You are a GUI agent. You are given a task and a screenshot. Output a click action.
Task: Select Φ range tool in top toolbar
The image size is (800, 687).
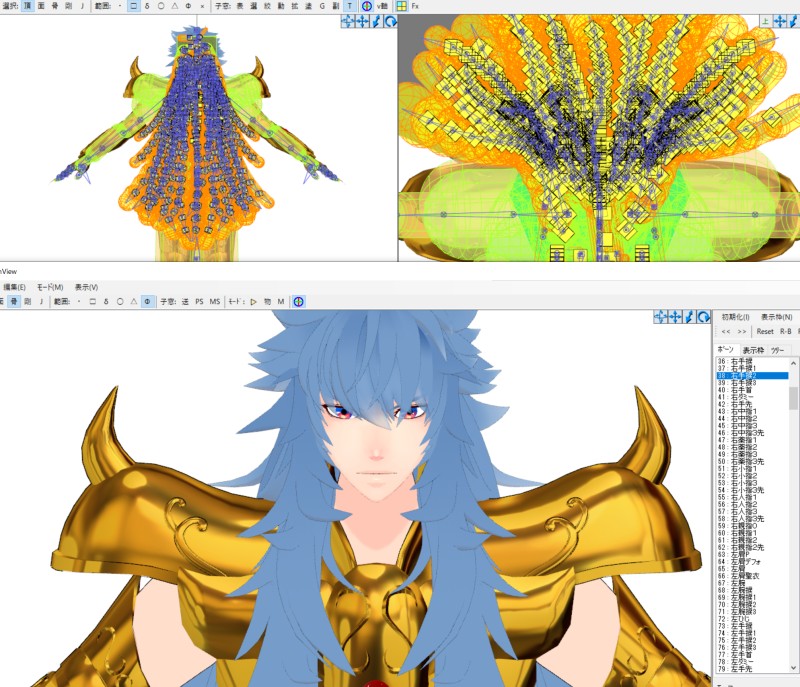(x=188, y=6)
